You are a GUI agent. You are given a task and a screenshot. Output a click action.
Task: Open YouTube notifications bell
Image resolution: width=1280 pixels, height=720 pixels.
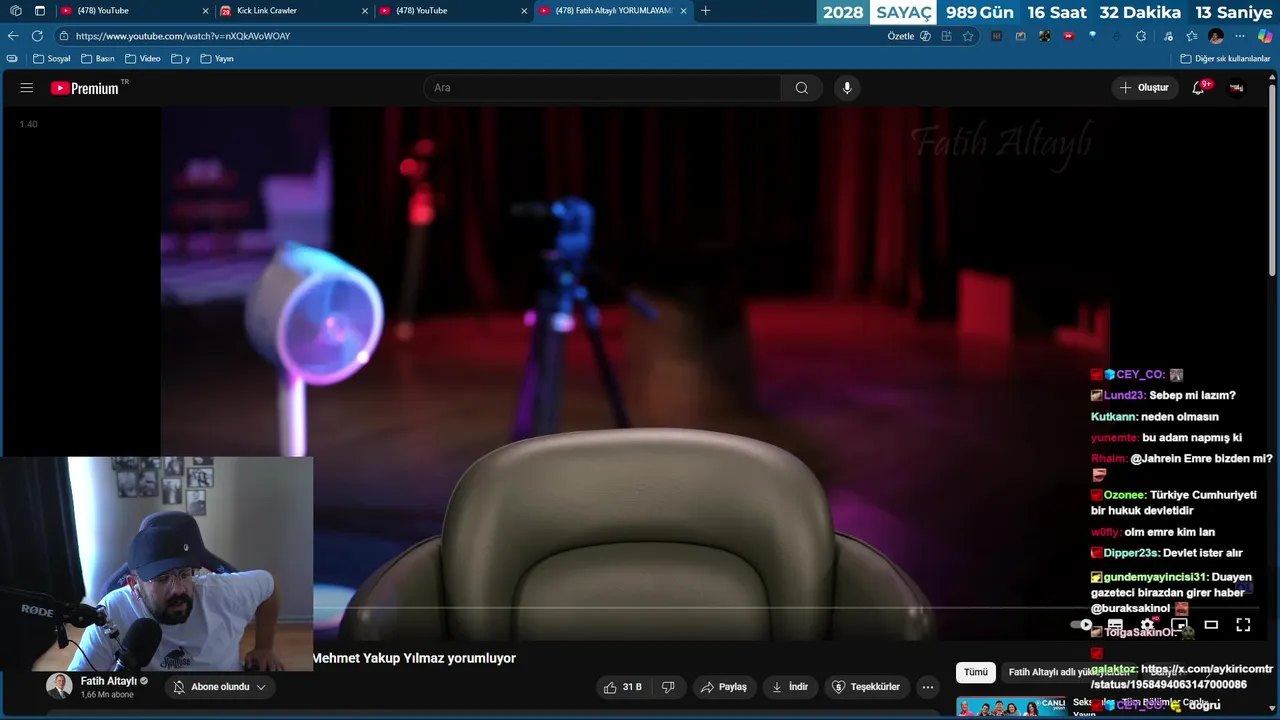[x=1199, y=88]
